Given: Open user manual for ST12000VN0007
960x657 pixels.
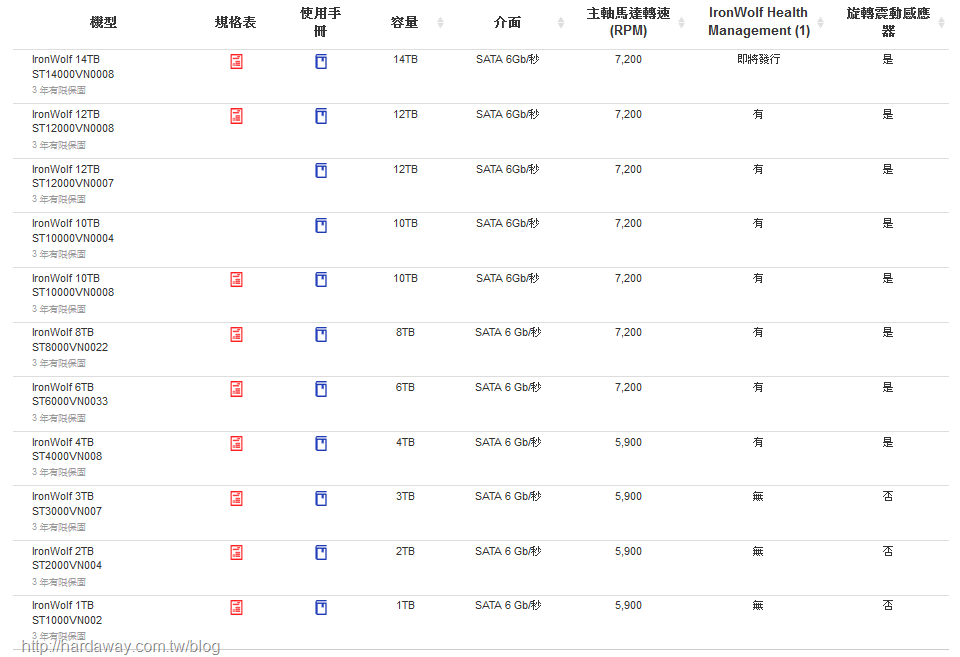Looking at the screenshot, I should tap(321, 170).
